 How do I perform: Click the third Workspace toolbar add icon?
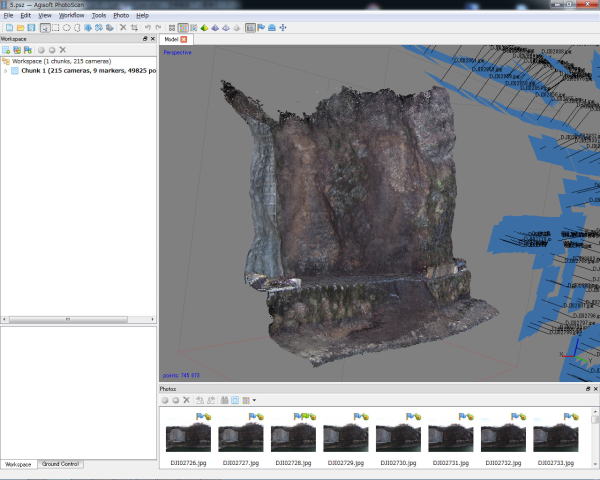point(28,50)
